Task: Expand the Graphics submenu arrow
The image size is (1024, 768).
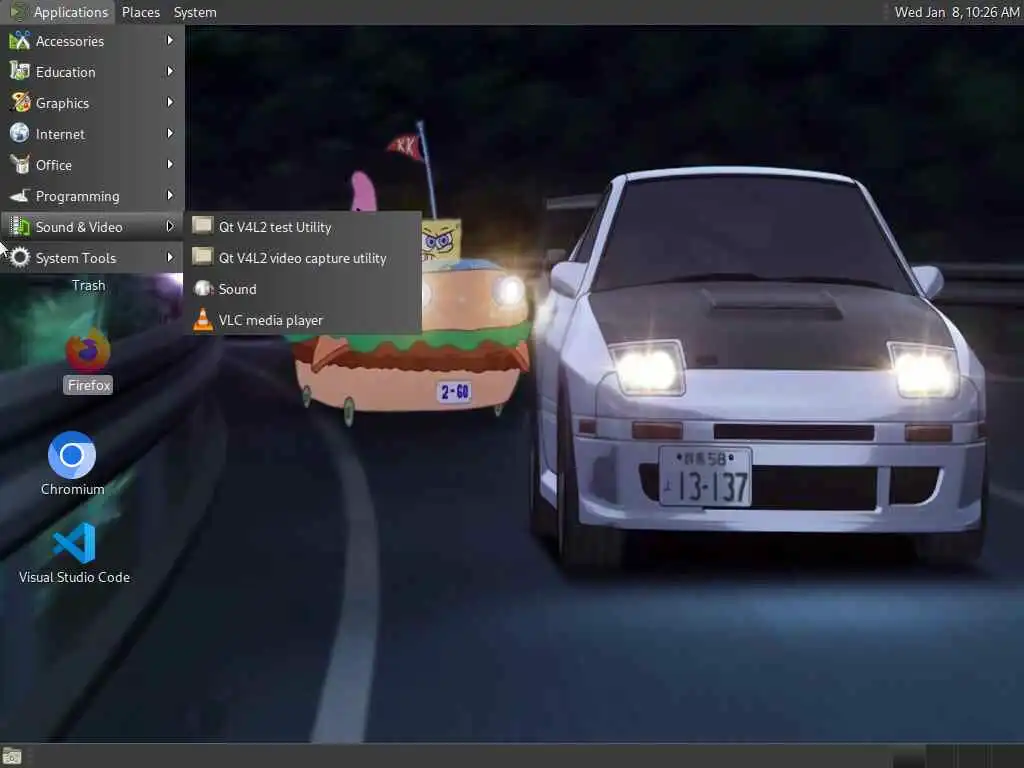Action: [170, 103]
